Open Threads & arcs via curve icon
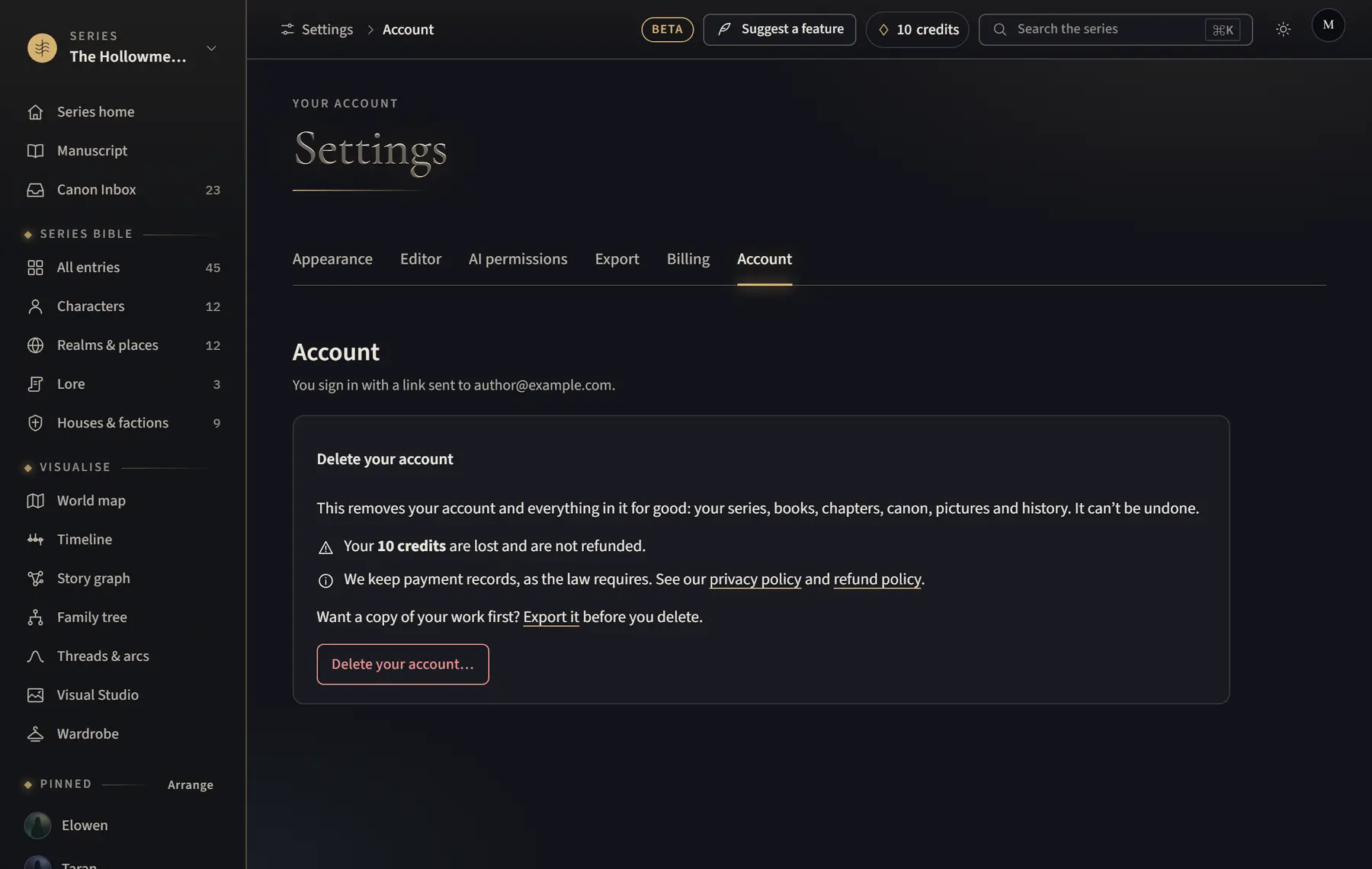The image size is (1372, 869). [35, 656]
